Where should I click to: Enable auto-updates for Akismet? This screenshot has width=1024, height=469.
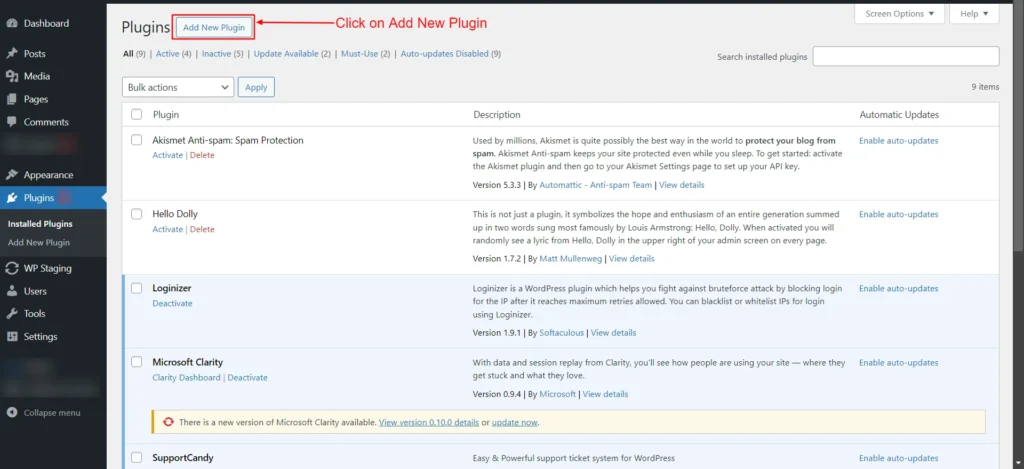tap(899, 141)
